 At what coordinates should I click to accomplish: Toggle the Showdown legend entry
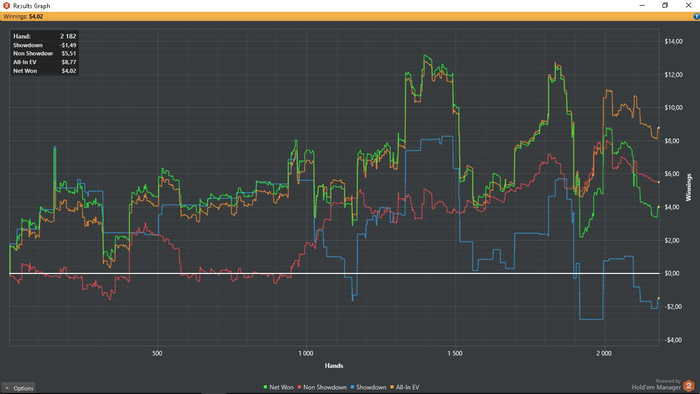tap(368, 387)
